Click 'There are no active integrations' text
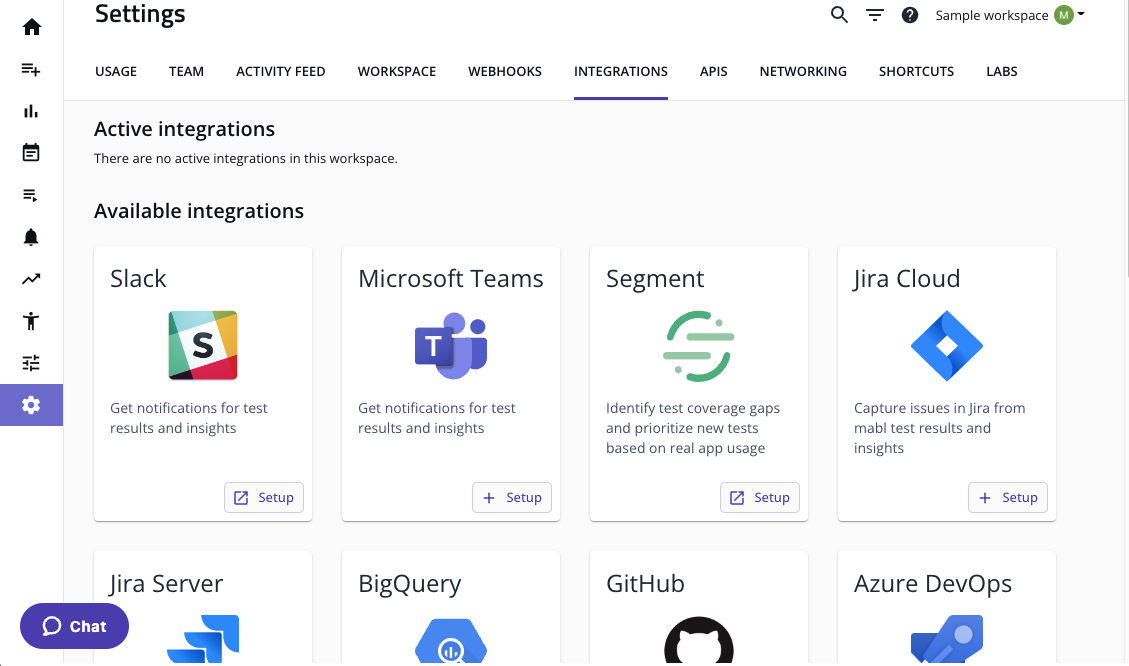The height and width of the screenshot is (666, 1129). (x=246, y=158)
